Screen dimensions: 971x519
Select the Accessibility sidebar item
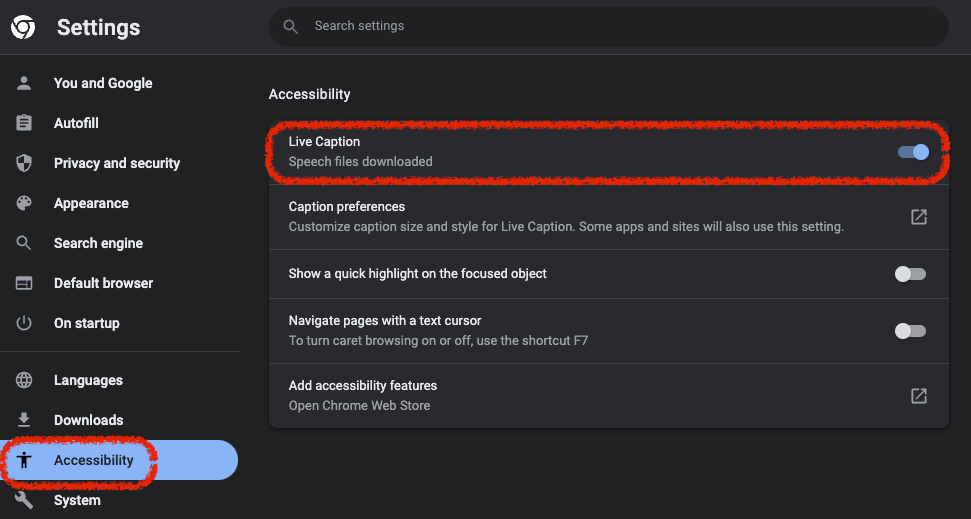93,460
